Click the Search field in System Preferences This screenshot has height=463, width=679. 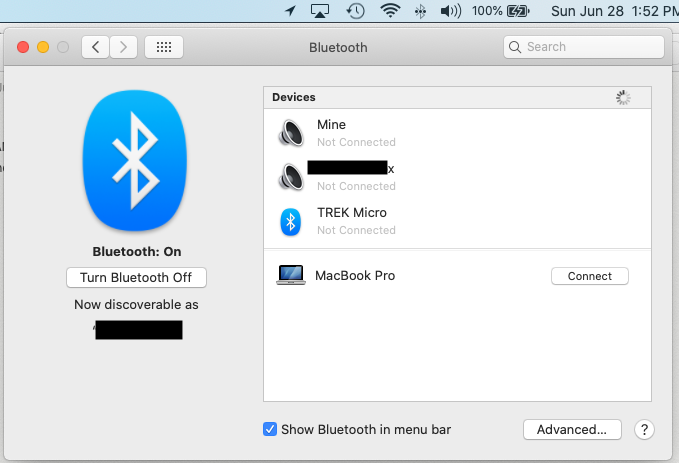[x=583, y=47]
